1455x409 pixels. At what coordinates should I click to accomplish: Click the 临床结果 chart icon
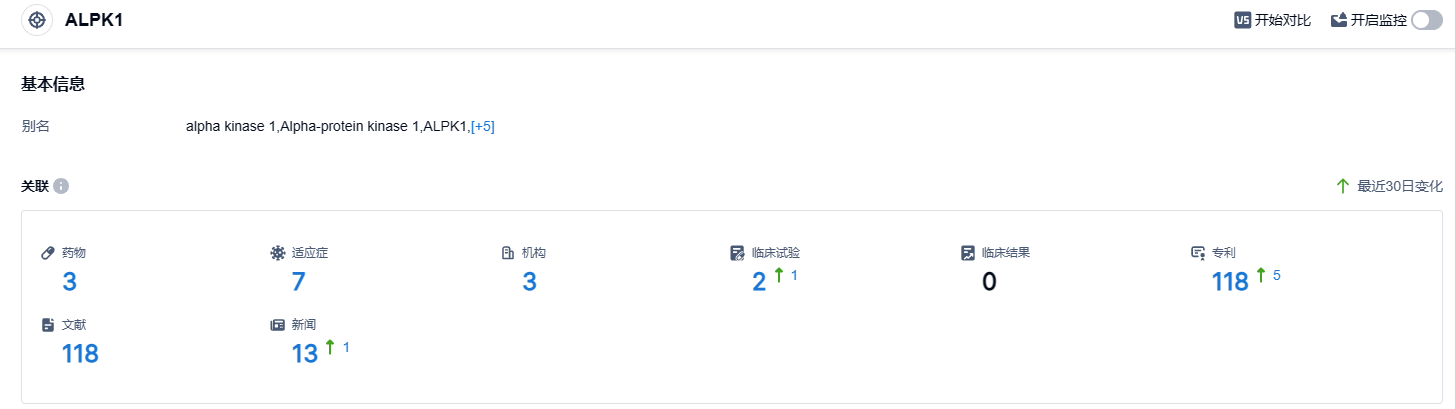(x=968, y=253)
